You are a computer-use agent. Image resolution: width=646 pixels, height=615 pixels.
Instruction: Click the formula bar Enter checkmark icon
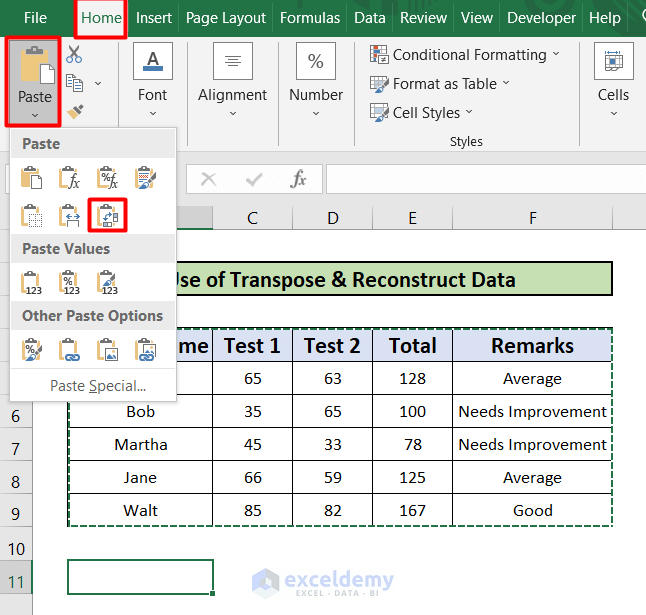254,179
